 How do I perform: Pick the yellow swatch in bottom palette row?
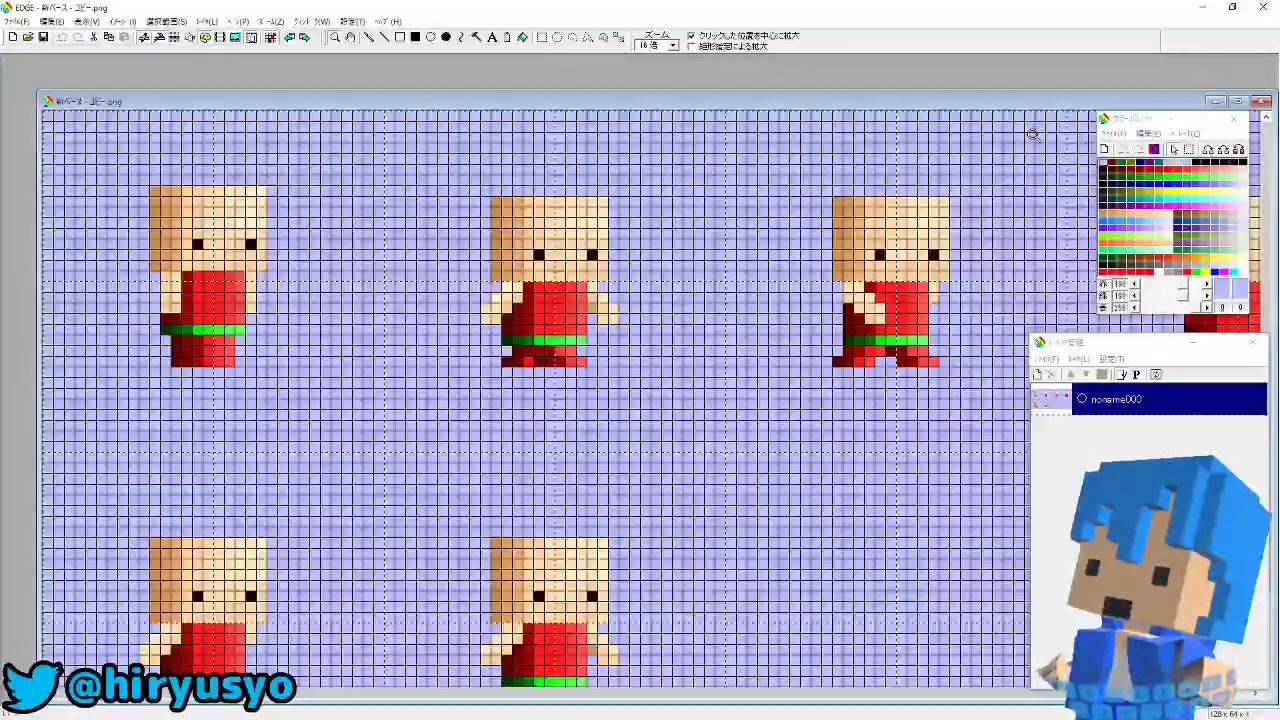[1206, 272]
